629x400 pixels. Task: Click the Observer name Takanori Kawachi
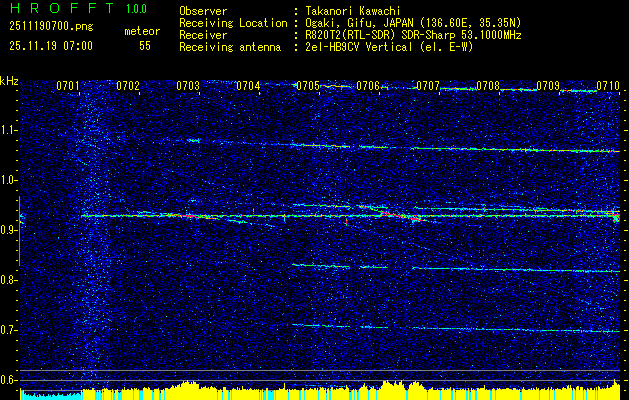click(353, 11)
